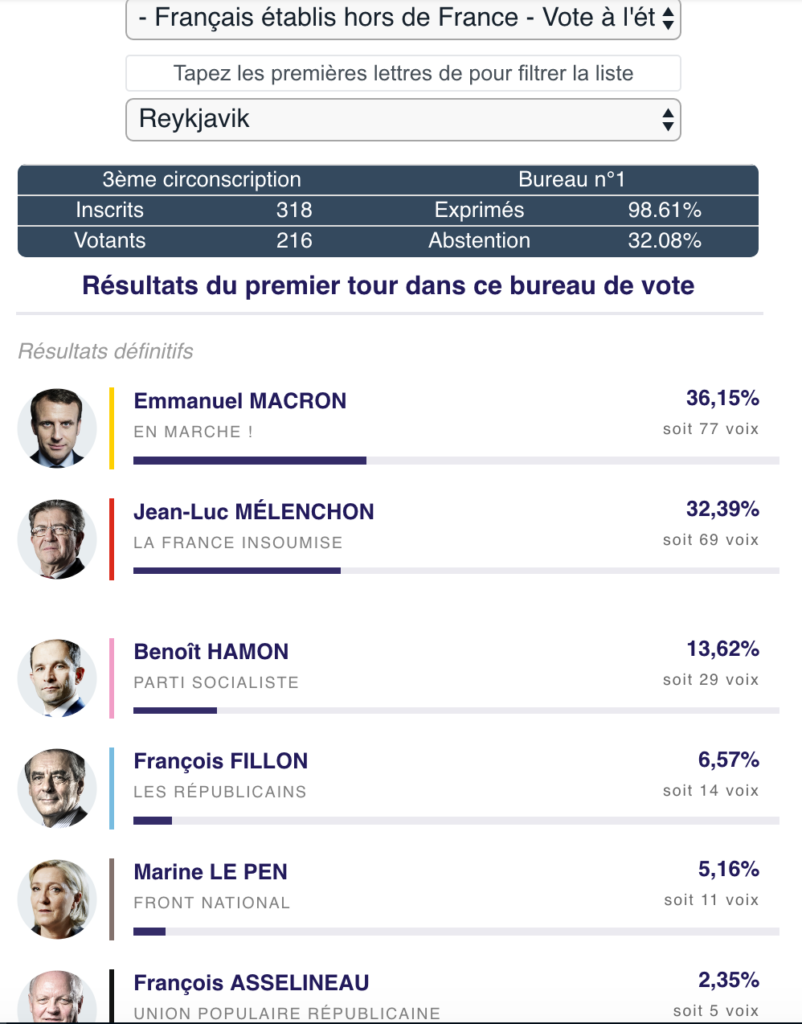This screenshot has width=802, height=1024.
Task: Click the Jean-Luc MÉLENCHON name
Action: (254, 512)
